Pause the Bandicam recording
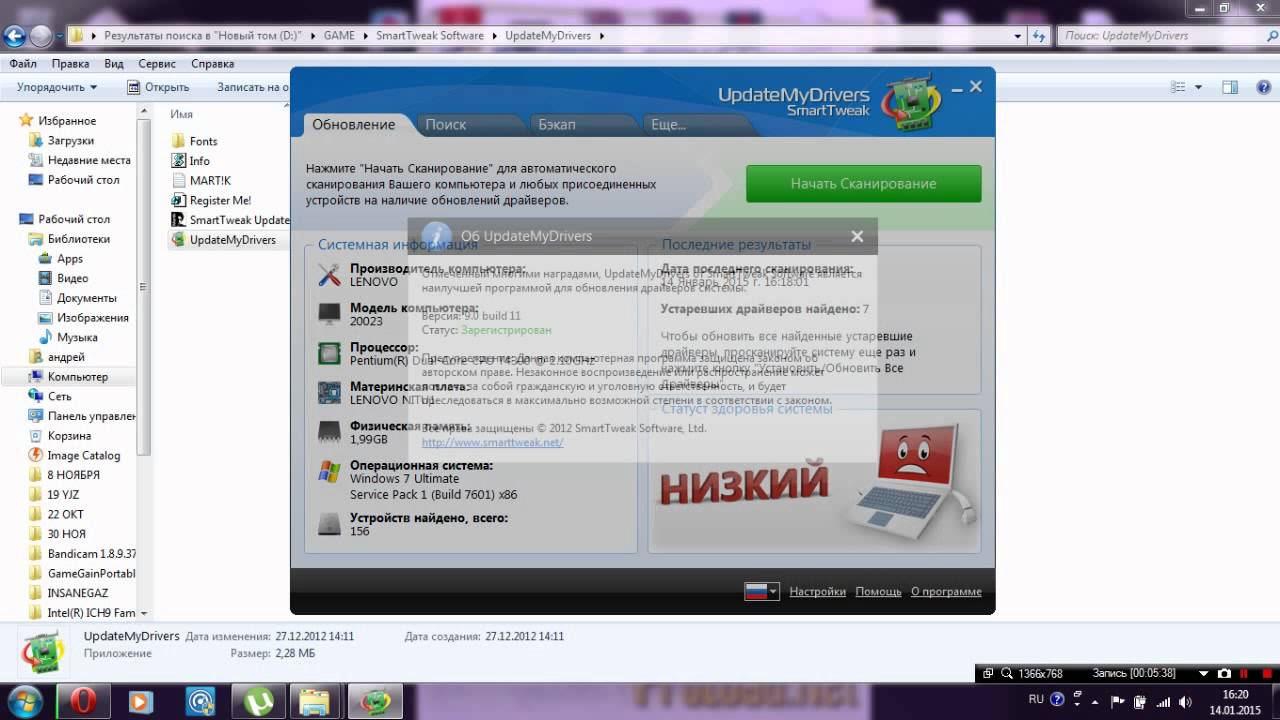 [1244, 674]
